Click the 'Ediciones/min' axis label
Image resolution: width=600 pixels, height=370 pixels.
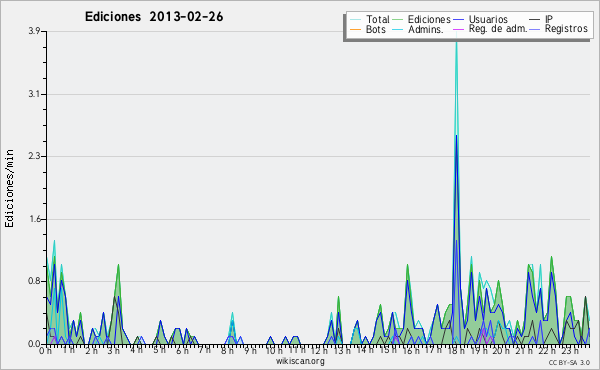point(9,188)
